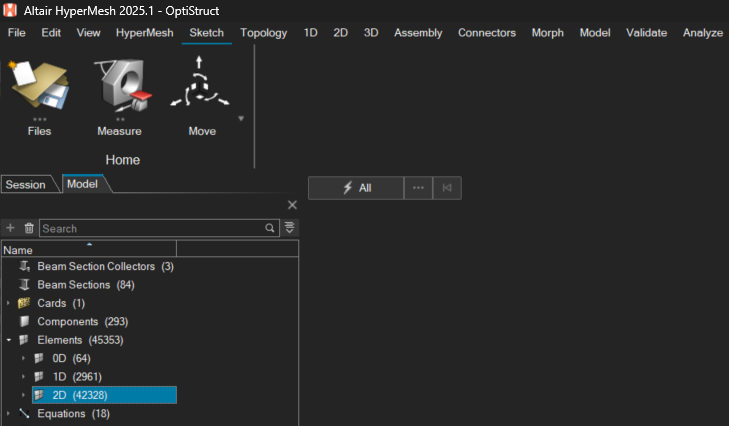Click the 1D elements icon
This screenshot has height=426, width=729.
pyautogui.click(x=39, y=377)
